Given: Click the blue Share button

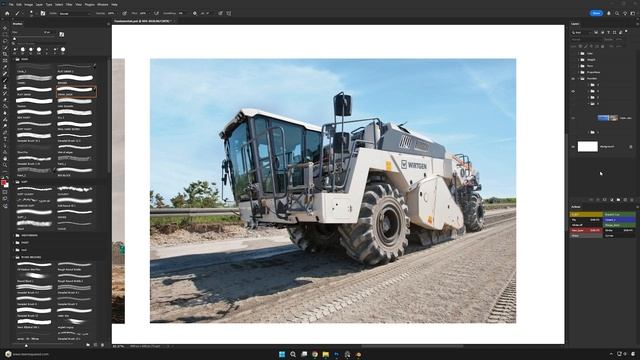Looking at the screenshot, I should (x=596, y=13).
